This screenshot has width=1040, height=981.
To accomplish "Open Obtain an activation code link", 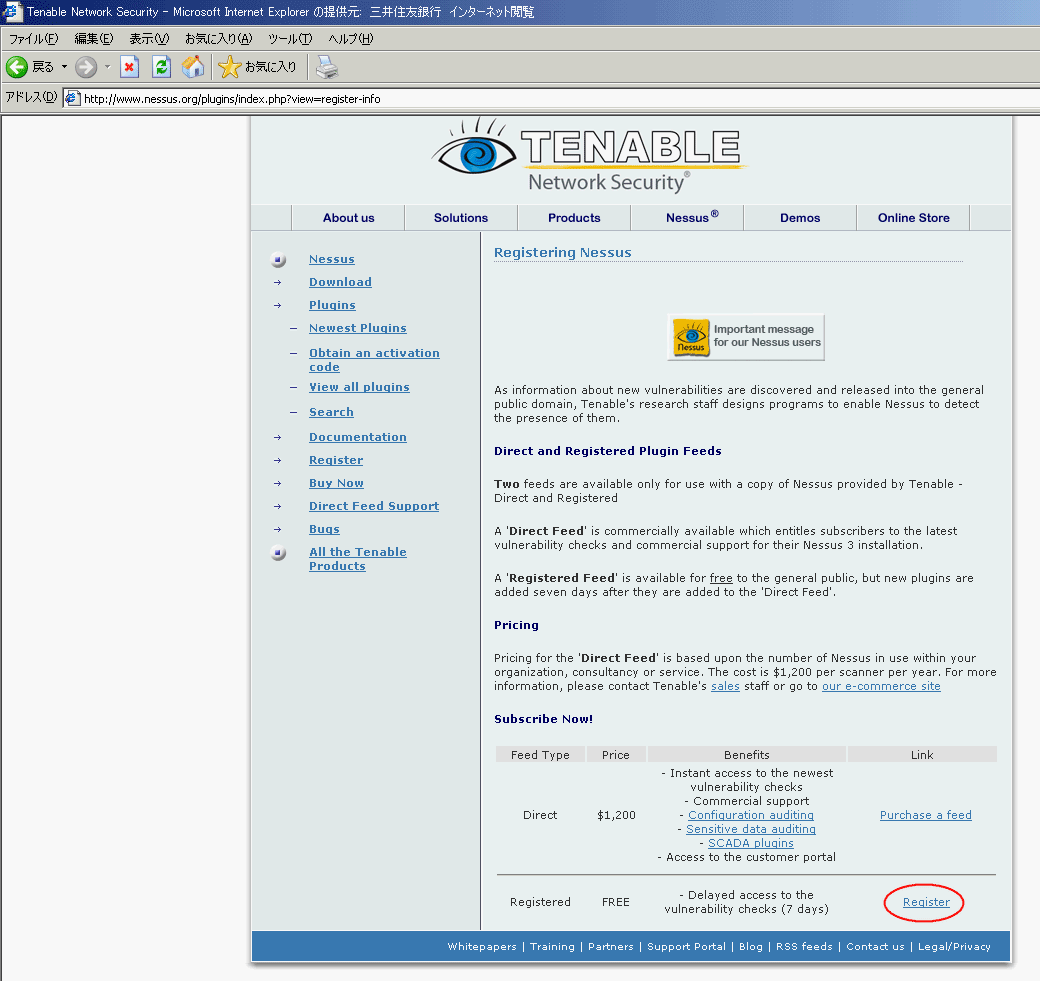I will coord(374,360).
